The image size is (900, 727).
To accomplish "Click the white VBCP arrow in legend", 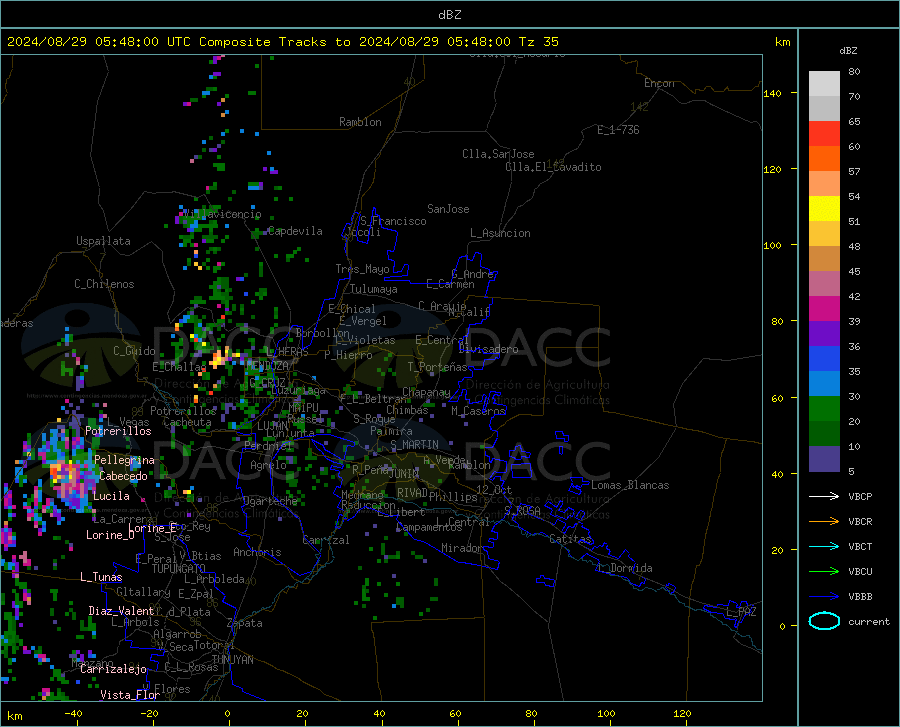I will tap(824, 496).
